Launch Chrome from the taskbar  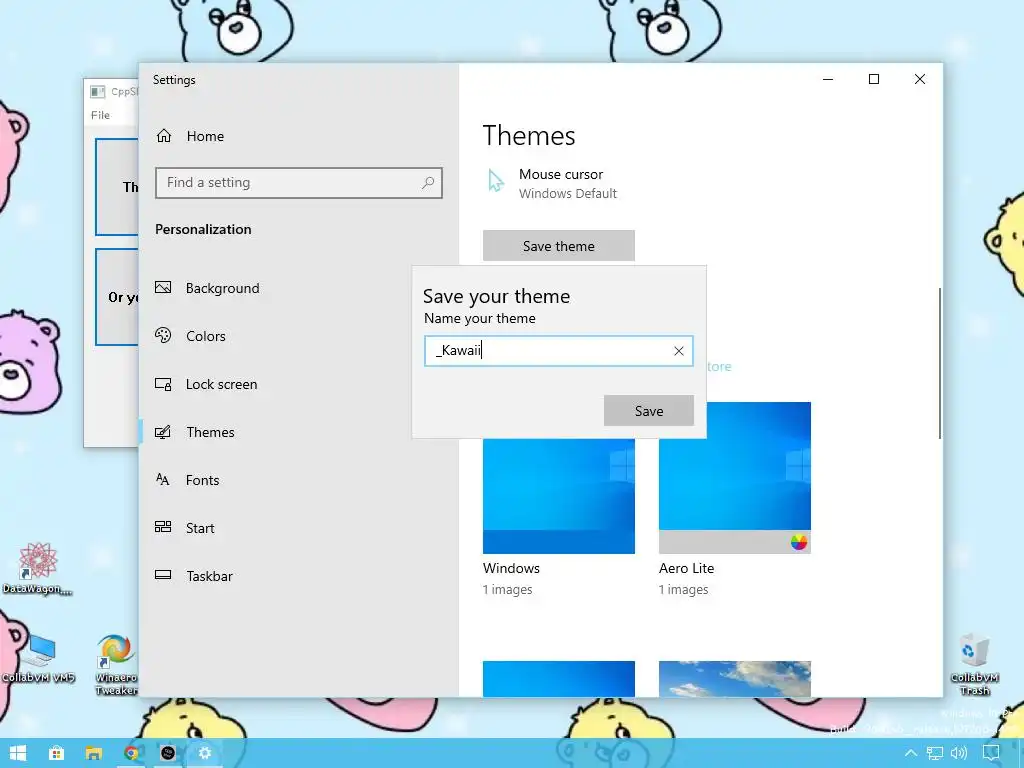click(131, 753)
